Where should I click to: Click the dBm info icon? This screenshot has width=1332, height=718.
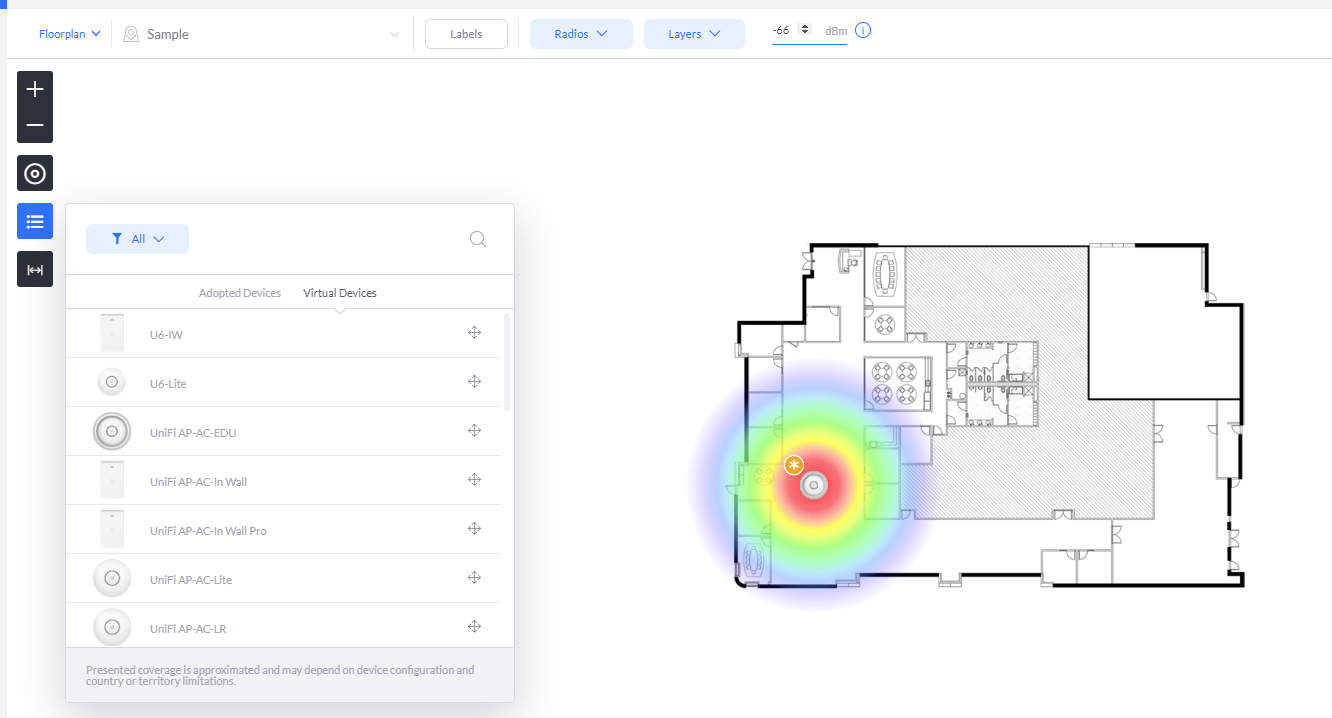863,31
